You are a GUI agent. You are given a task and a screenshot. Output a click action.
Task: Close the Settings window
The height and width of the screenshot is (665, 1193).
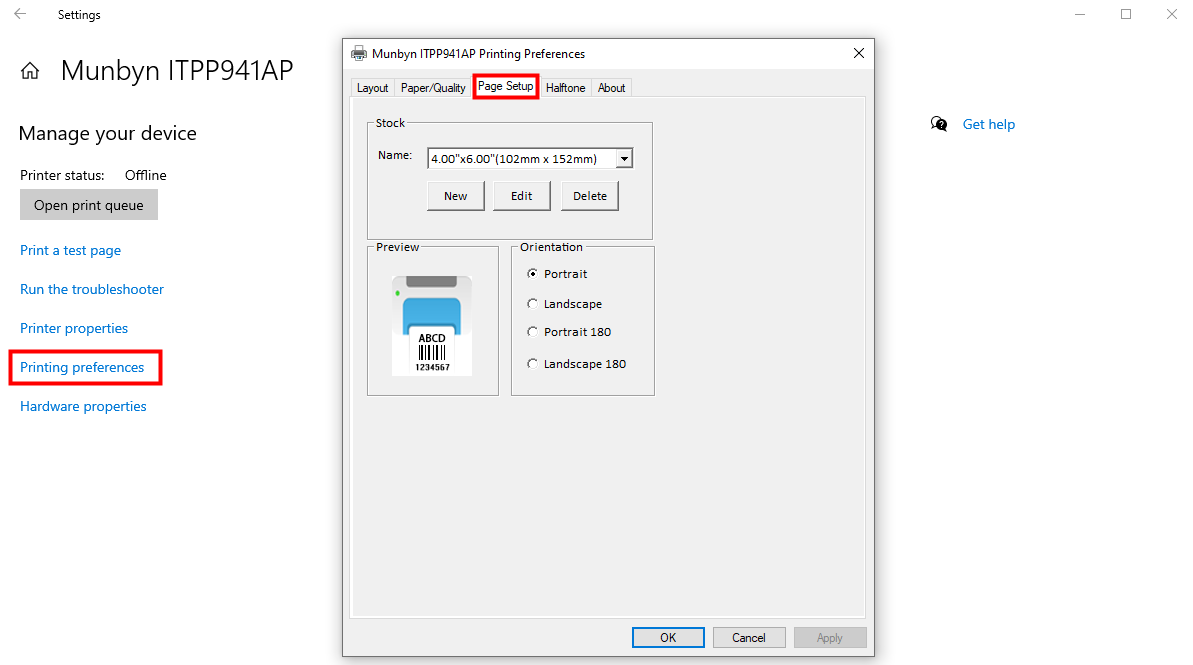pos(1172,14)
